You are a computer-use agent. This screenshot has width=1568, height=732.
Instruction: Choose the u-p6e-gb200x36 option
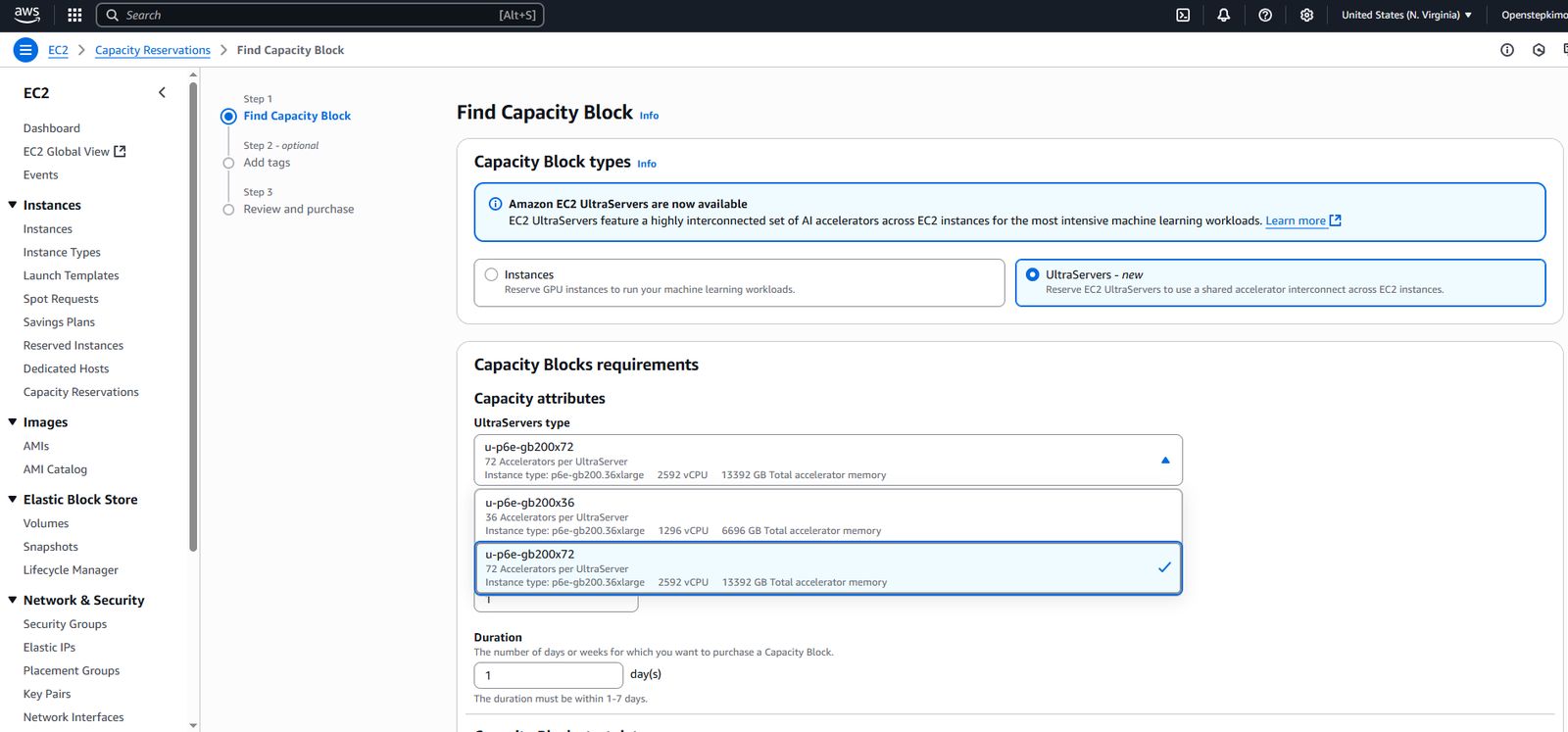(828, 515)
